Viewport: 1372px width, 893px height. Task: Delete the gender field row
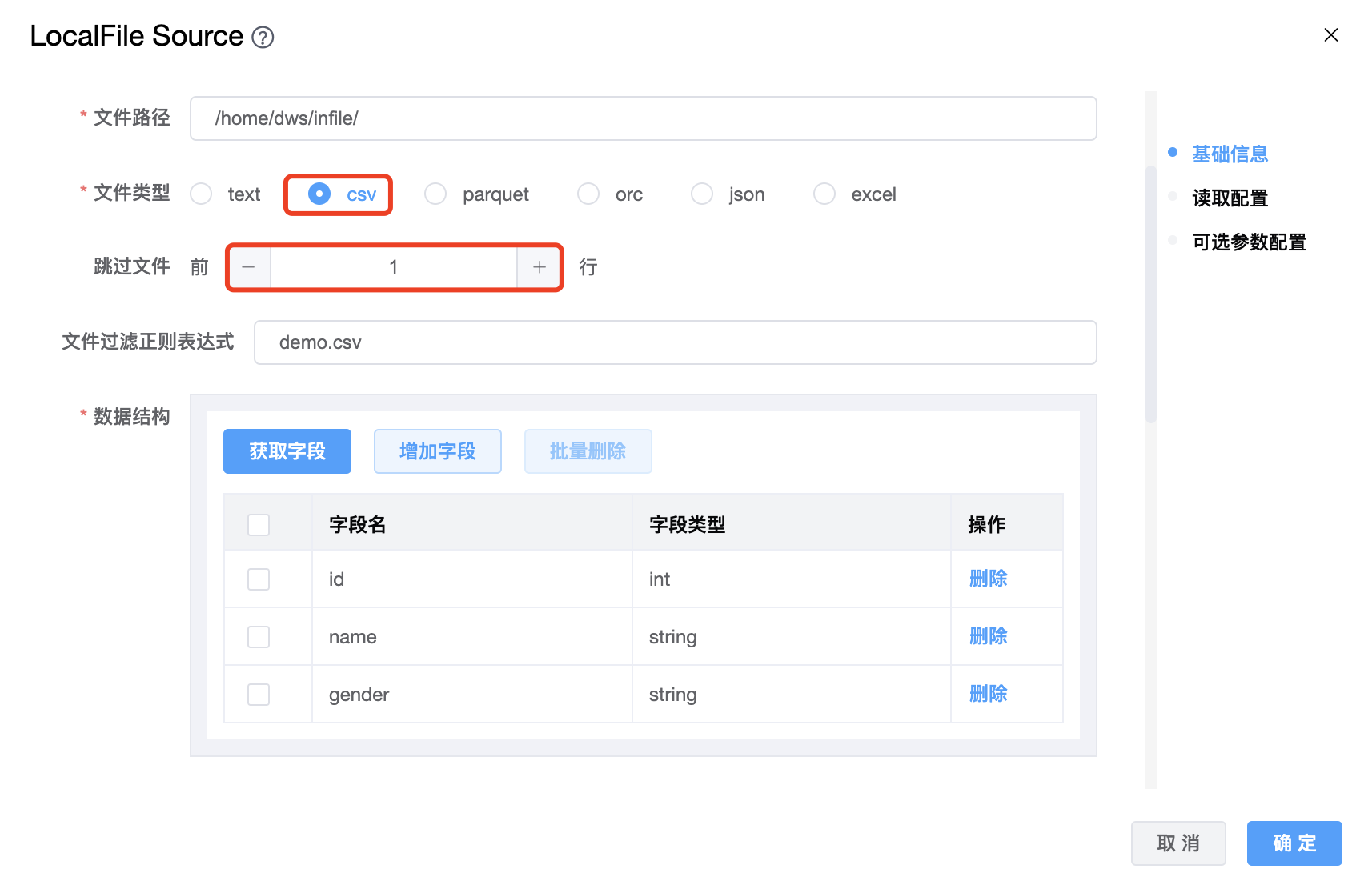988,694
